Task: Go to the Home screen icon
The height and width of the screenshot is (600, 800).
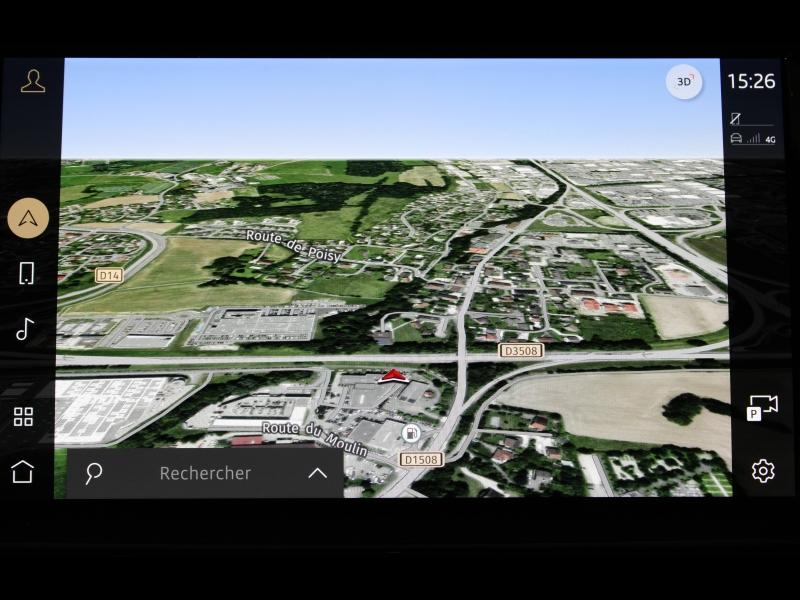Action: coord(22,472)
